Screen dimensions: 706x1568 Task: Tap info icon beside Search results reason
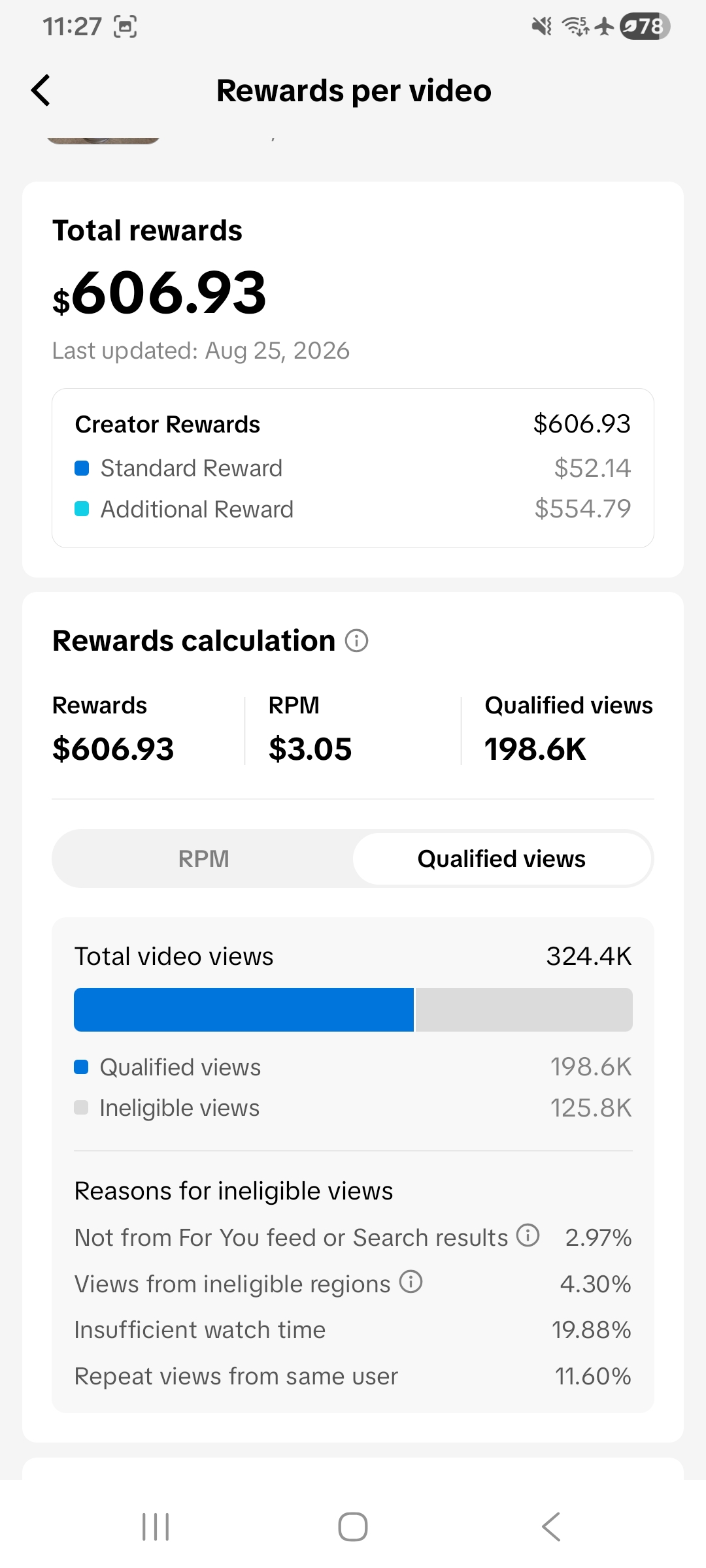click(x=528, y=1235)
